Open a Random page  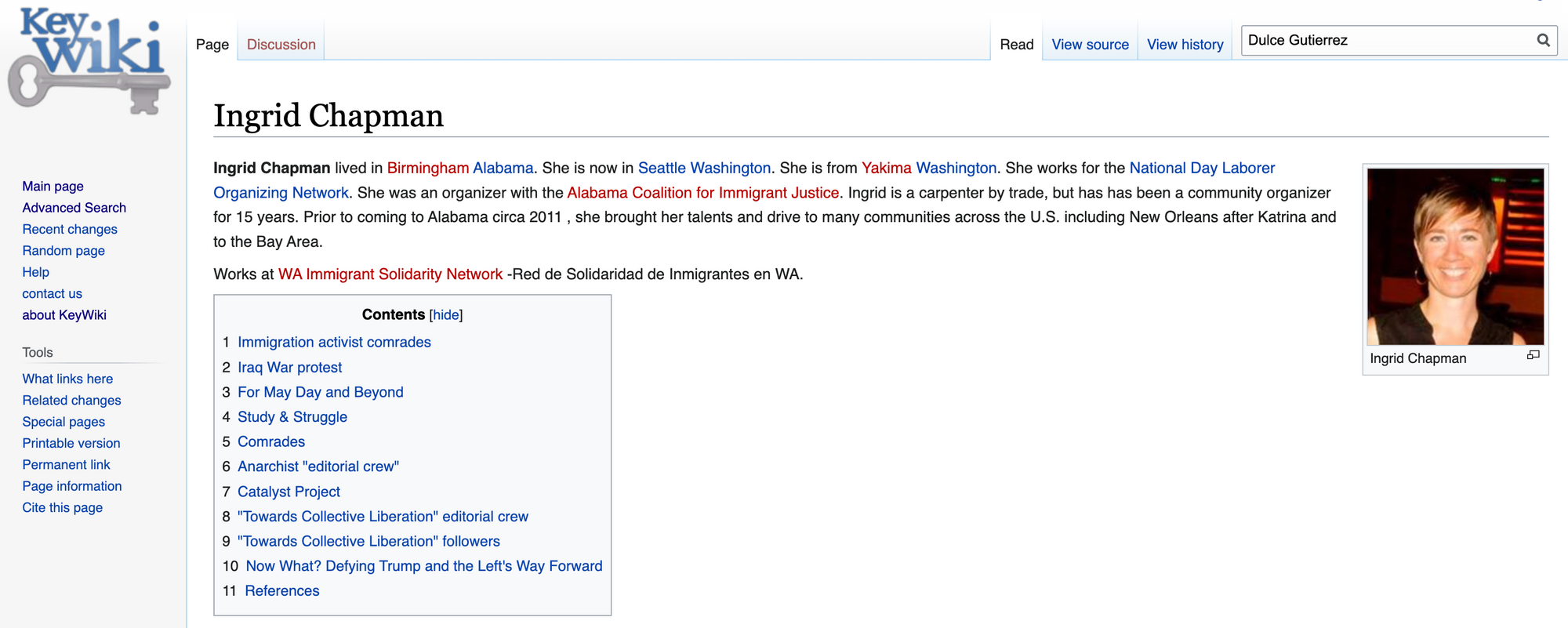point(64,251)
